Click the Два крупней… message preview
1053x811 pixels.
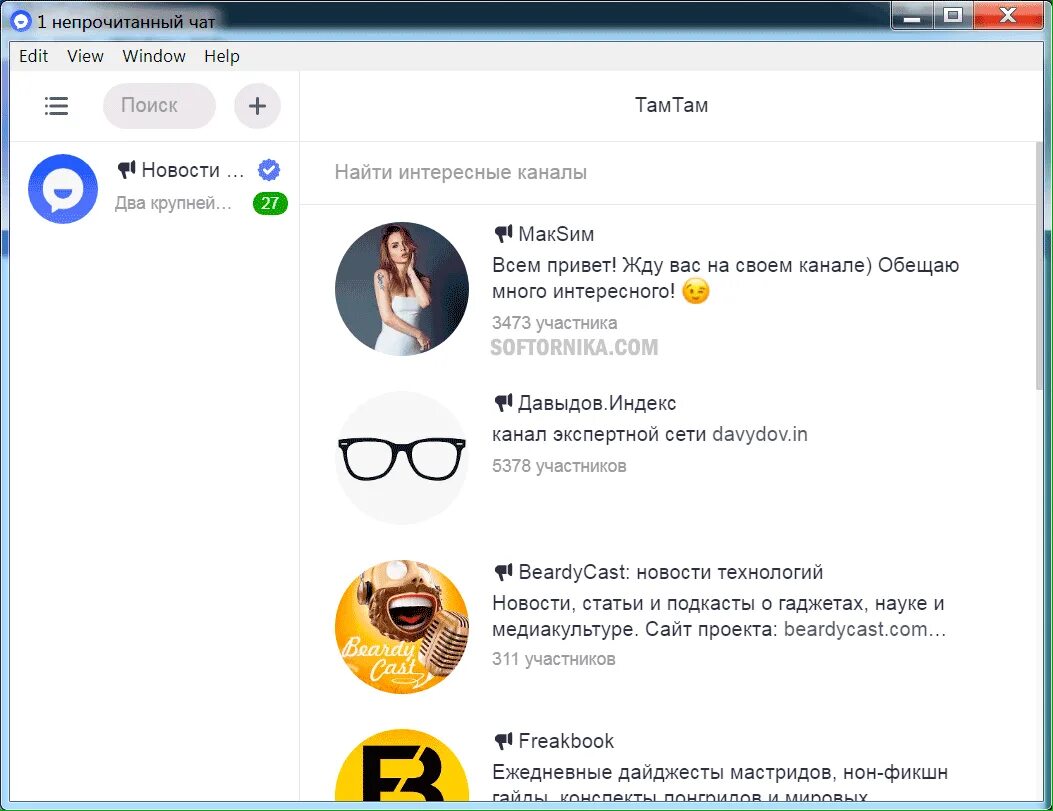pos(173,203)
